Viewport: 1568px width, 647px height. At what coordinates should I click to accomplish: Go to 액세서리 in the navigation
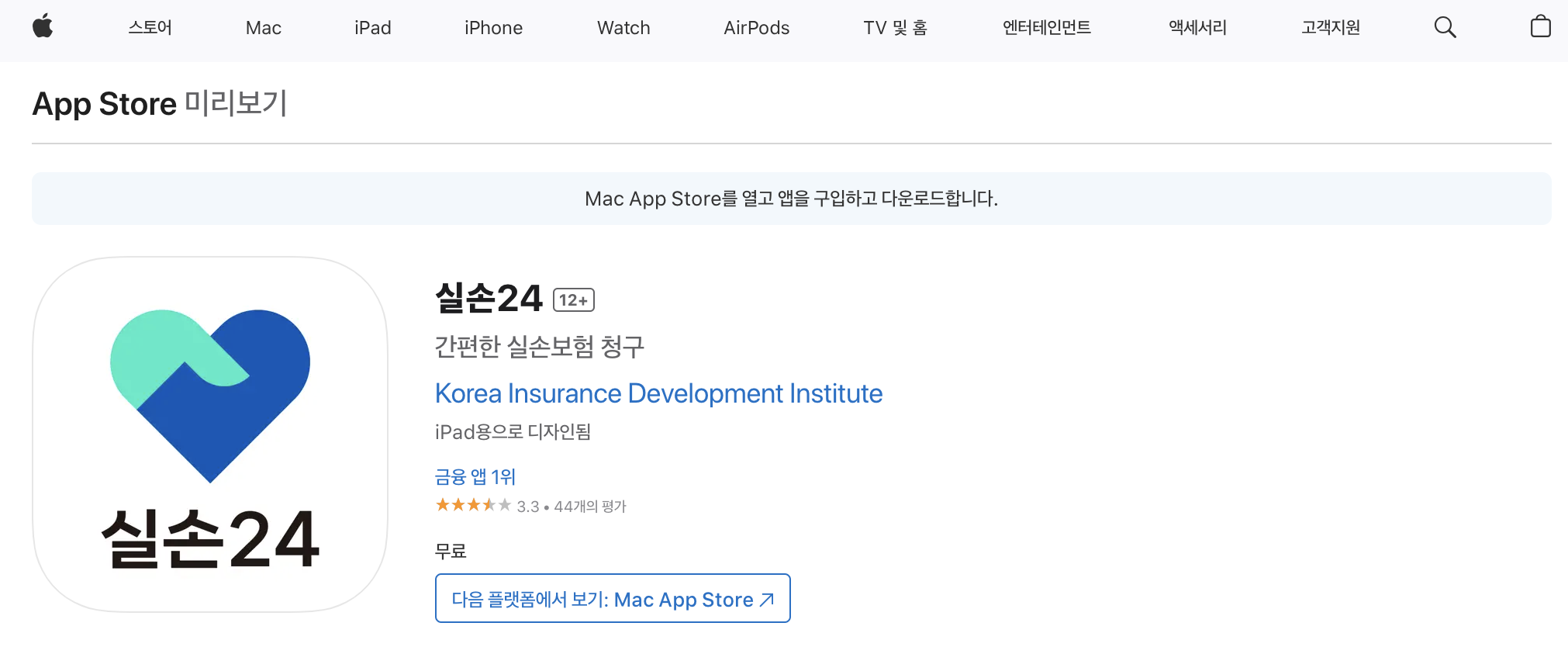pos(1197,28)
